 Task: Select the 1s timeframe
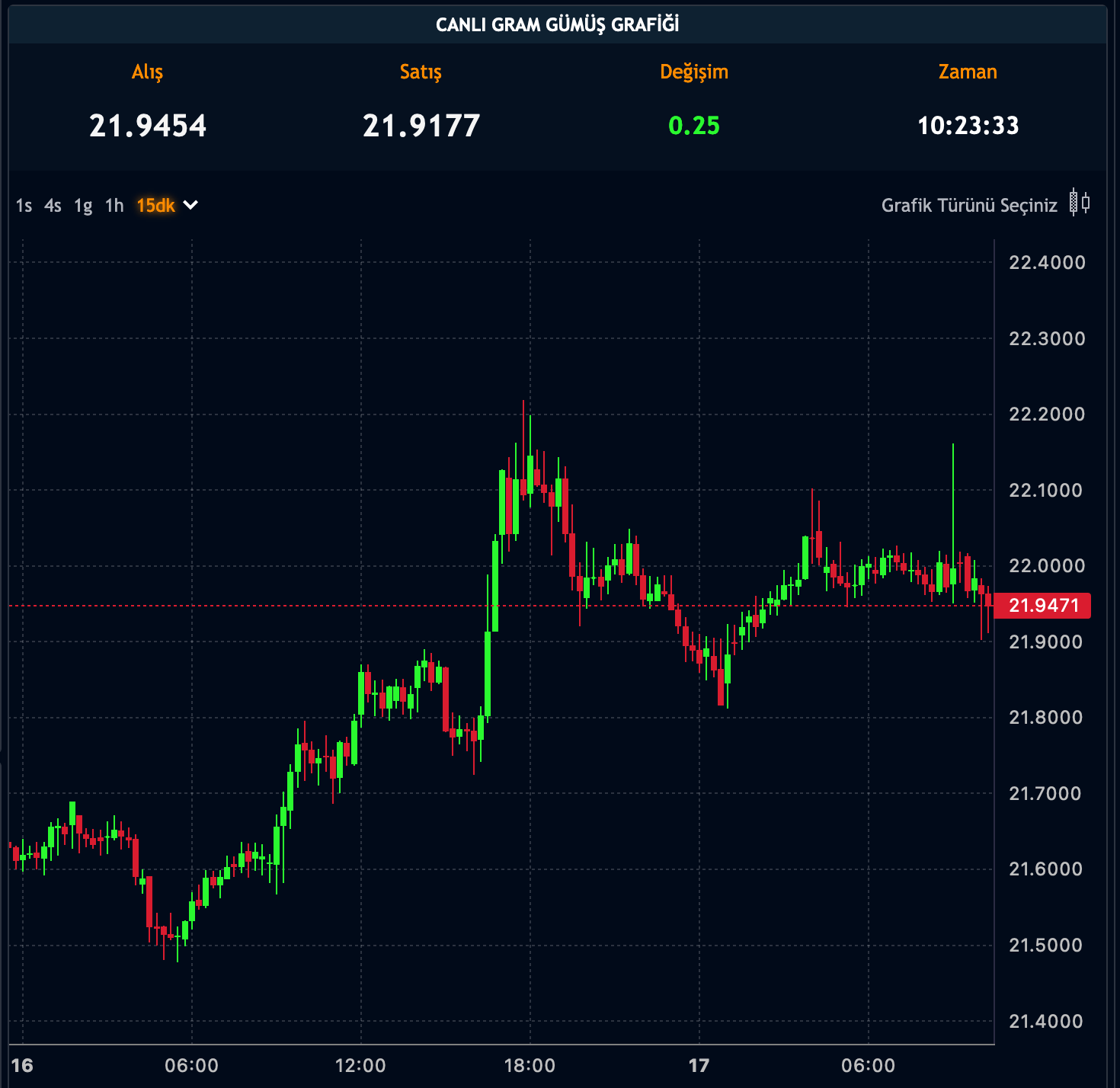click(x=24, y=206)
